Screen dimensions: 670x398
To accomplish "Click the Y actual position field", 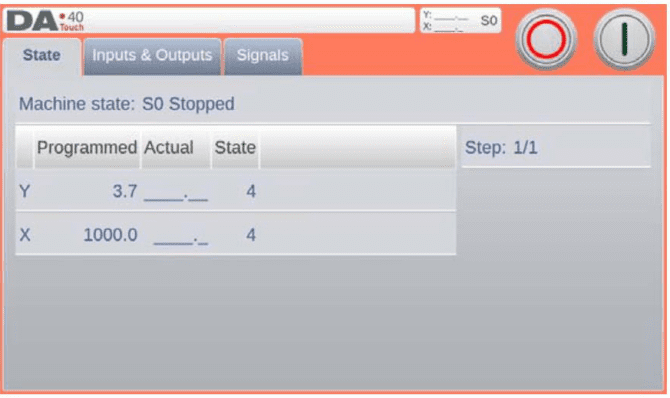I will tap(176, 192).
